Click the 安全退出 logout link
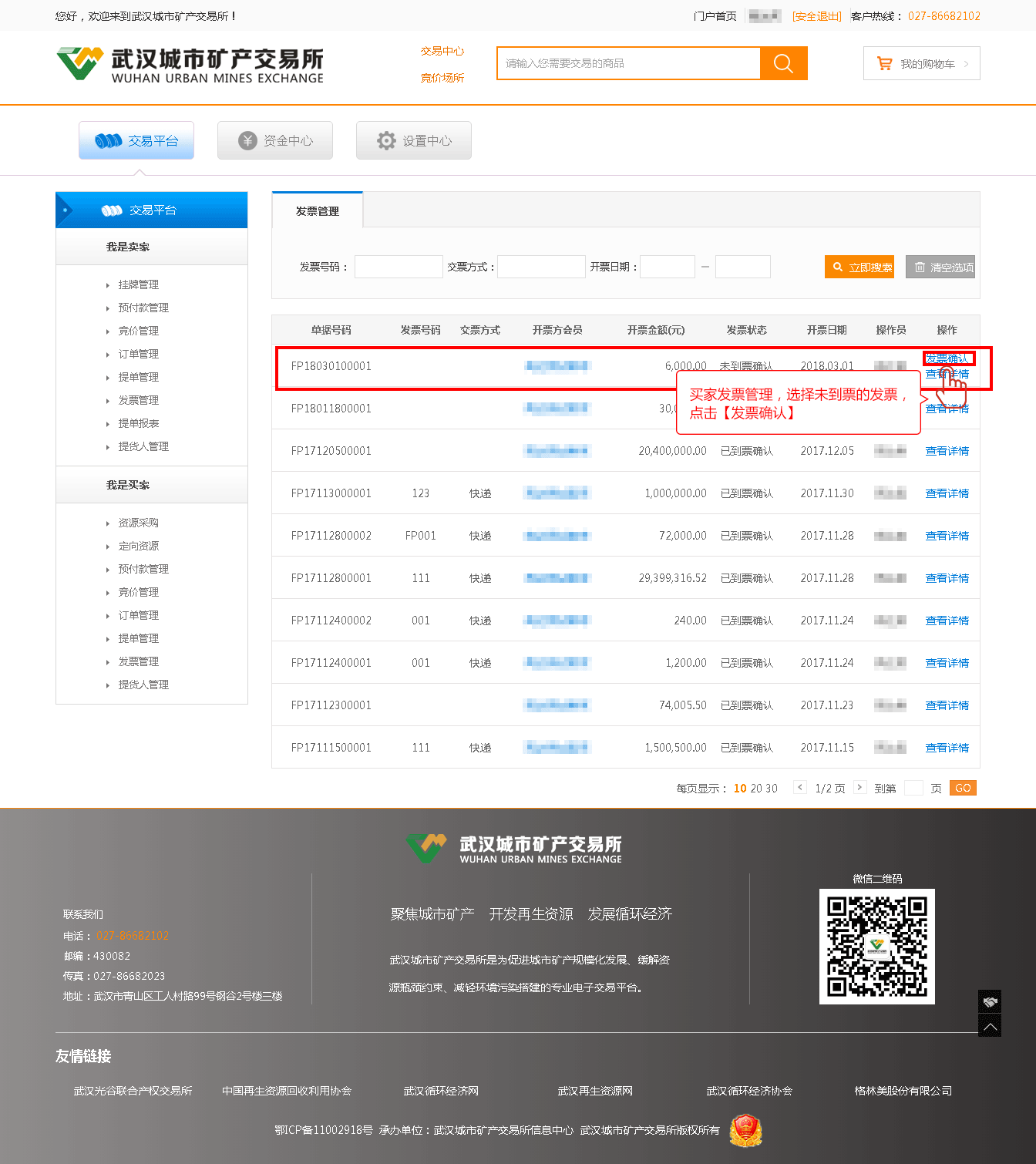Screen dimensions: 1036x1164 817,16
